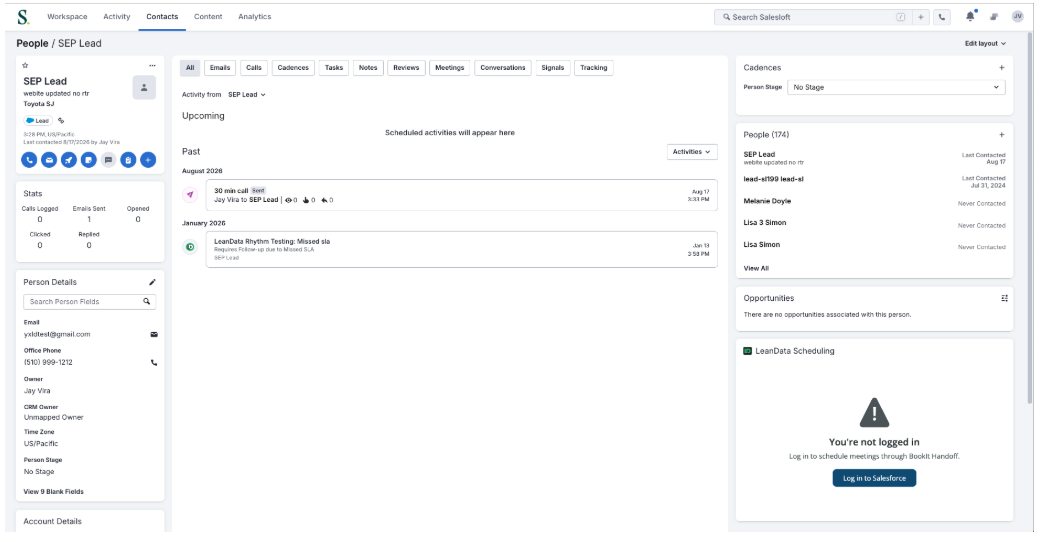Select the Reviews filter tab
The image size is (1042, 542).
(x=406, y=68)
